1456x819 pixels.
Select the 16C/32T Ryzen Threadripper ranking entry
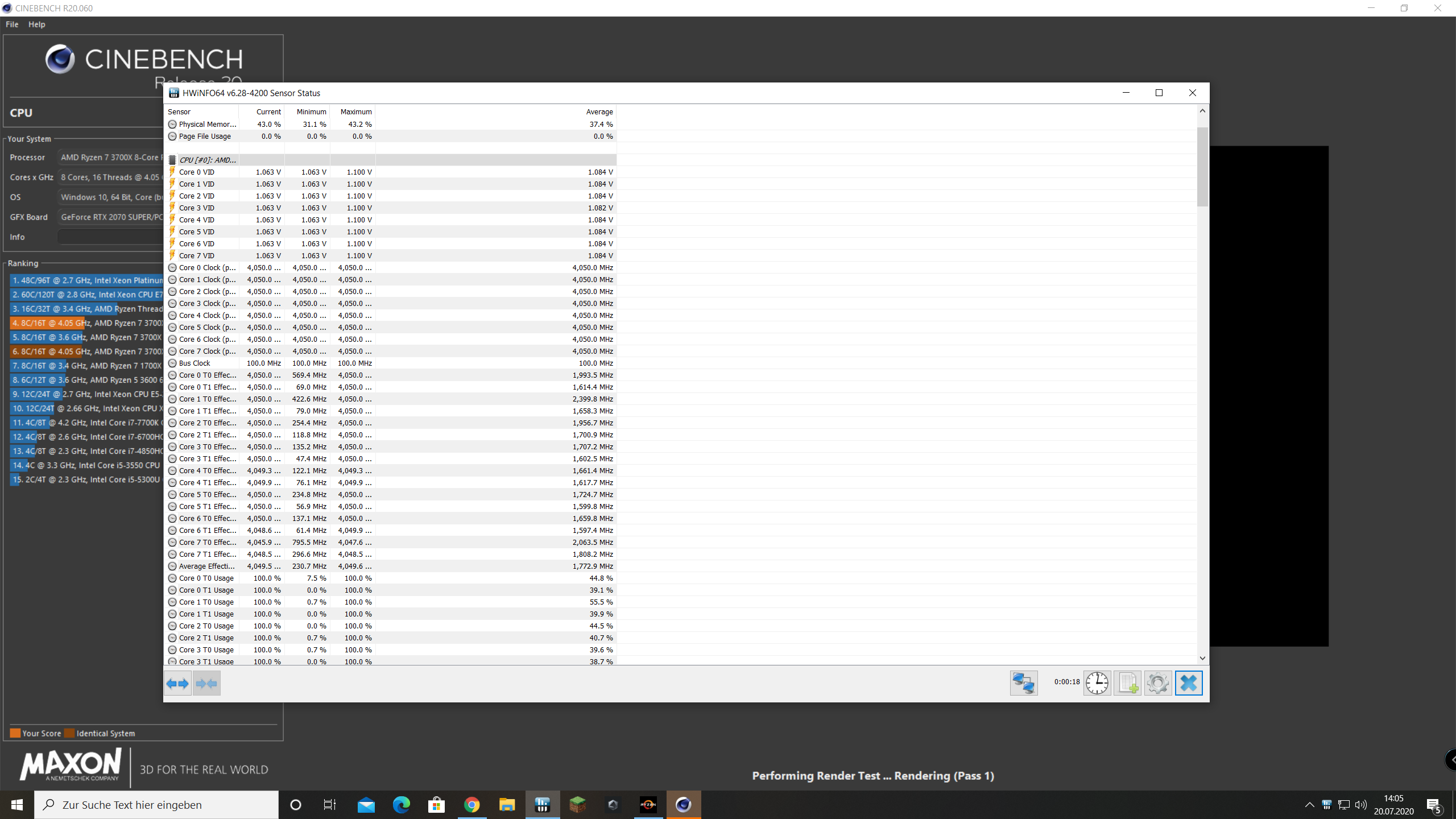(87, 309)
